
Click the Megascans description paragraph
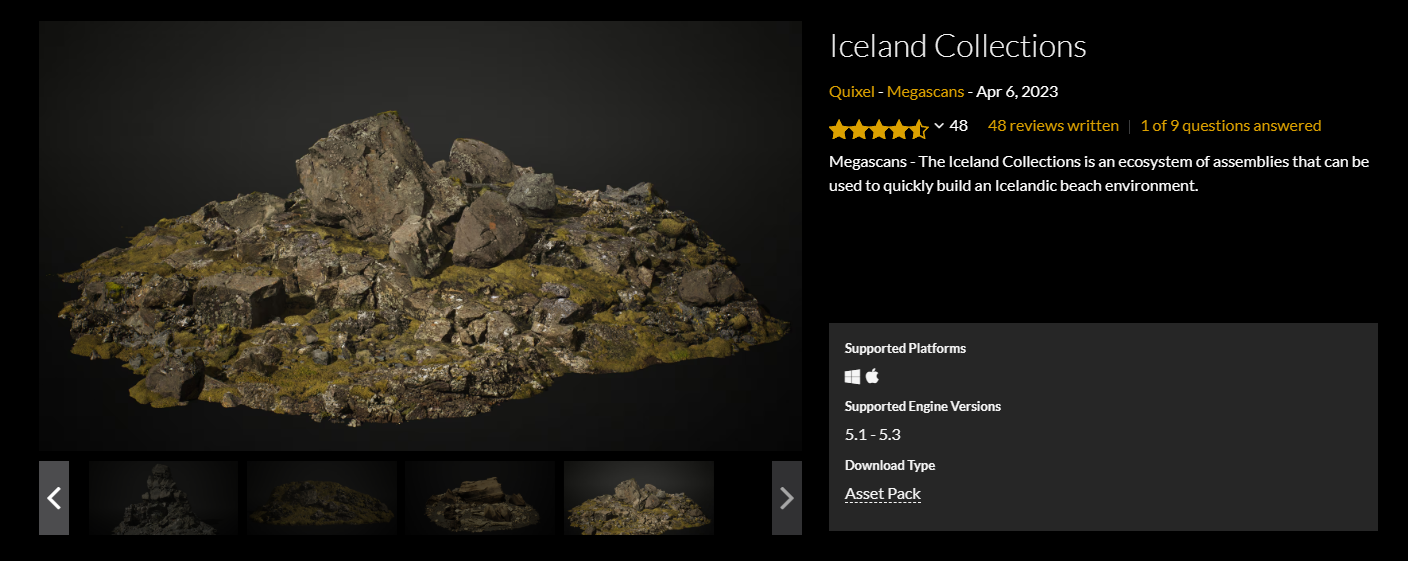pyautogui.click(x=1099, y=174)
